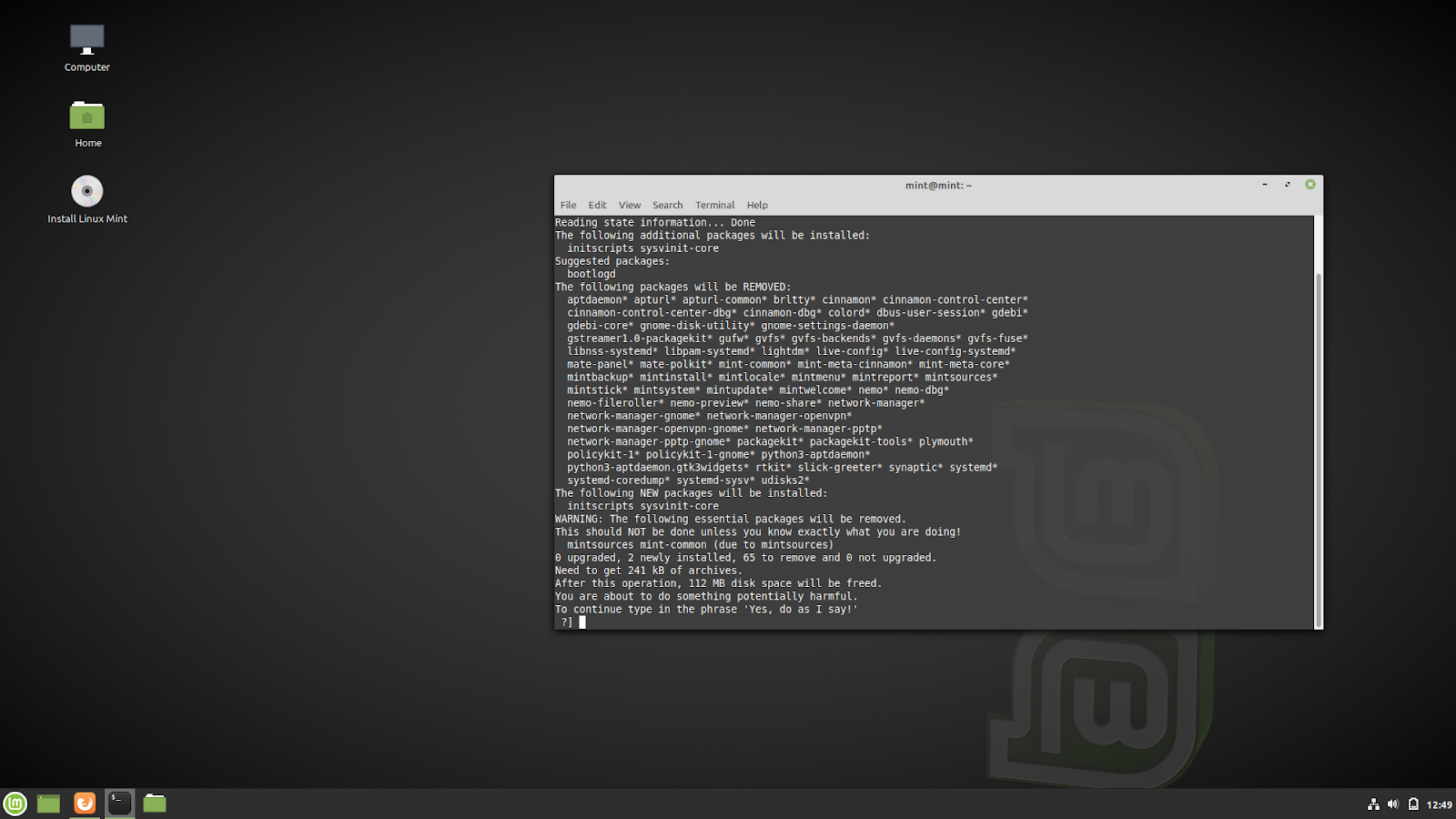Open the battery power tray icon

pyautogui.click(x=1413, y=804)
